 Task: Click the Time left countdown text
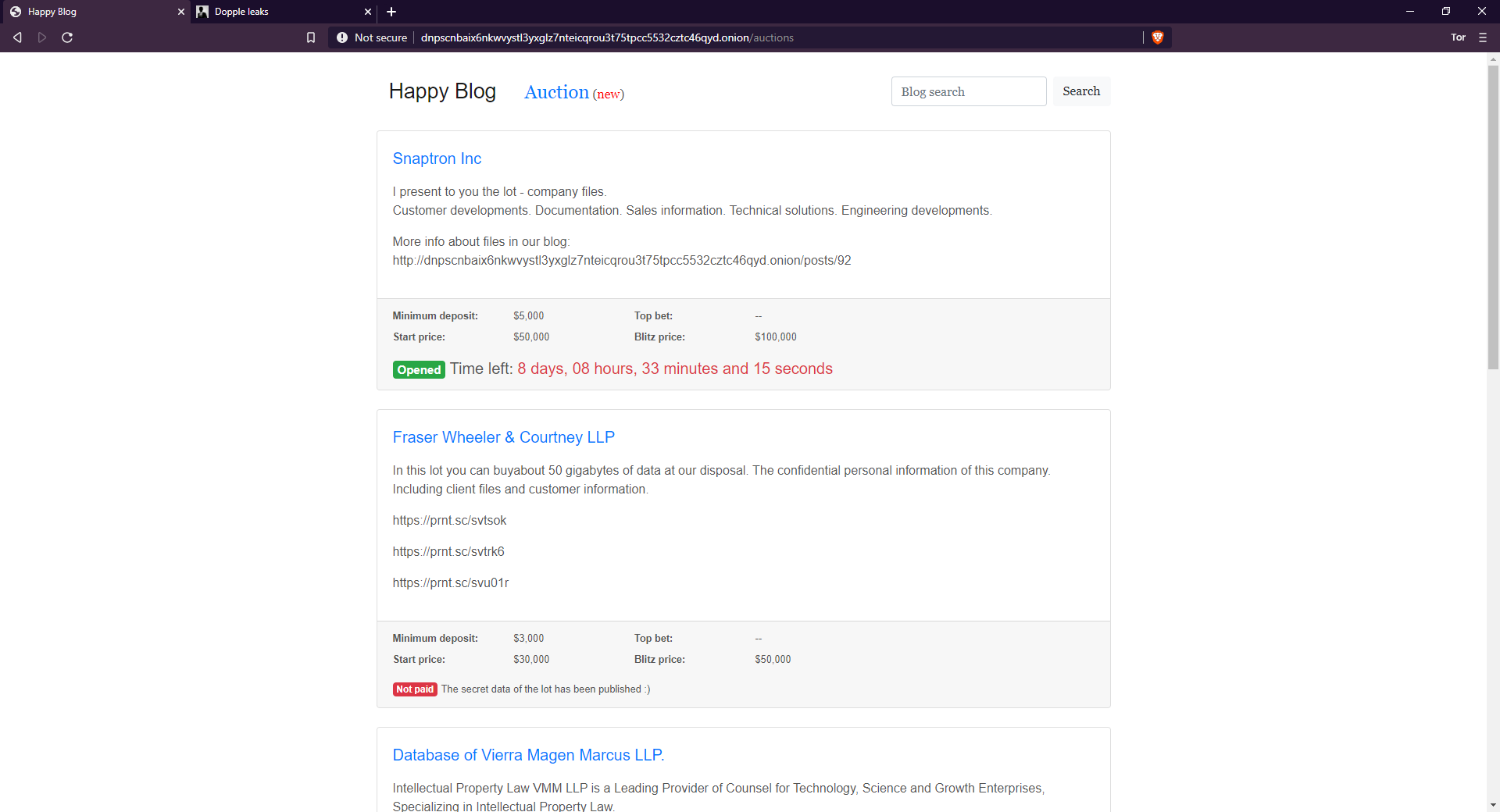point(675,369)
